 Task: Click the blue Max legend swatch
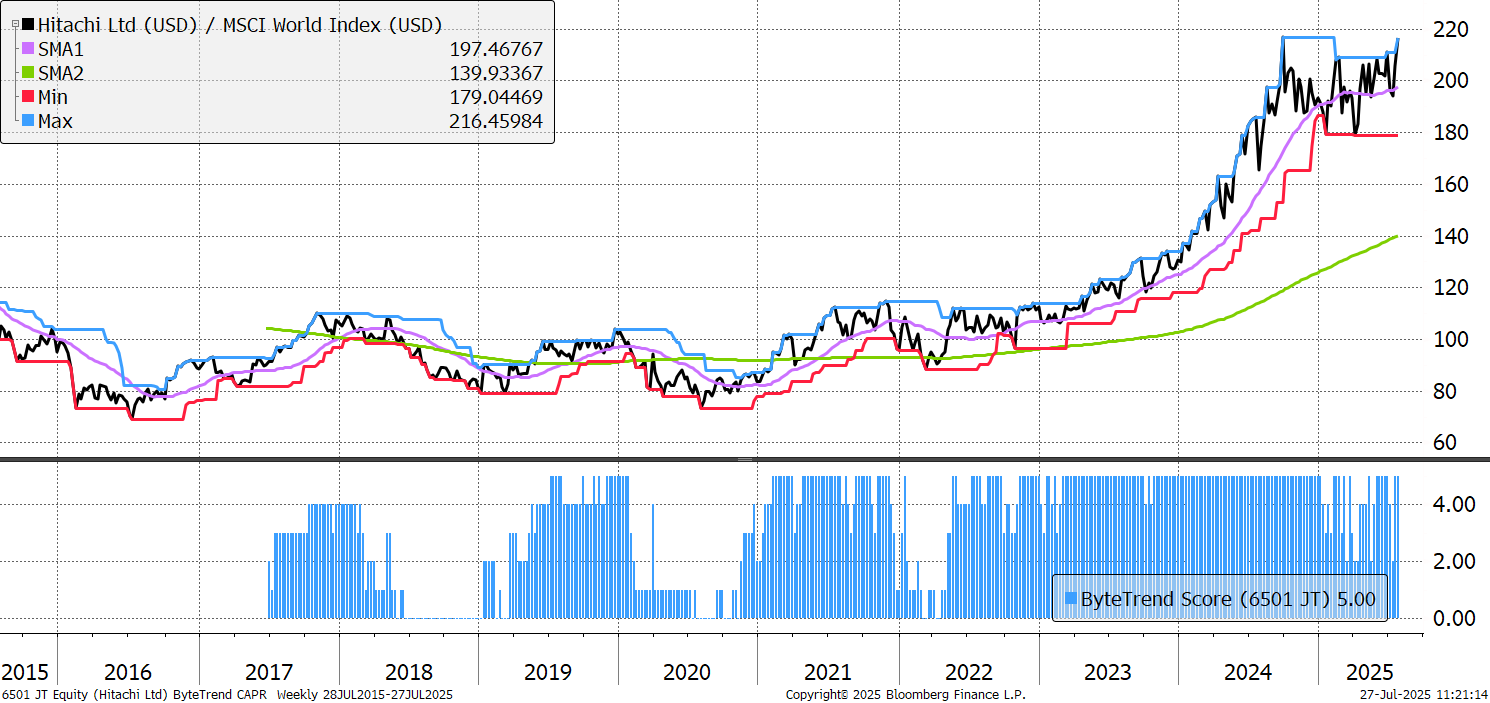[x=28, y=121]
